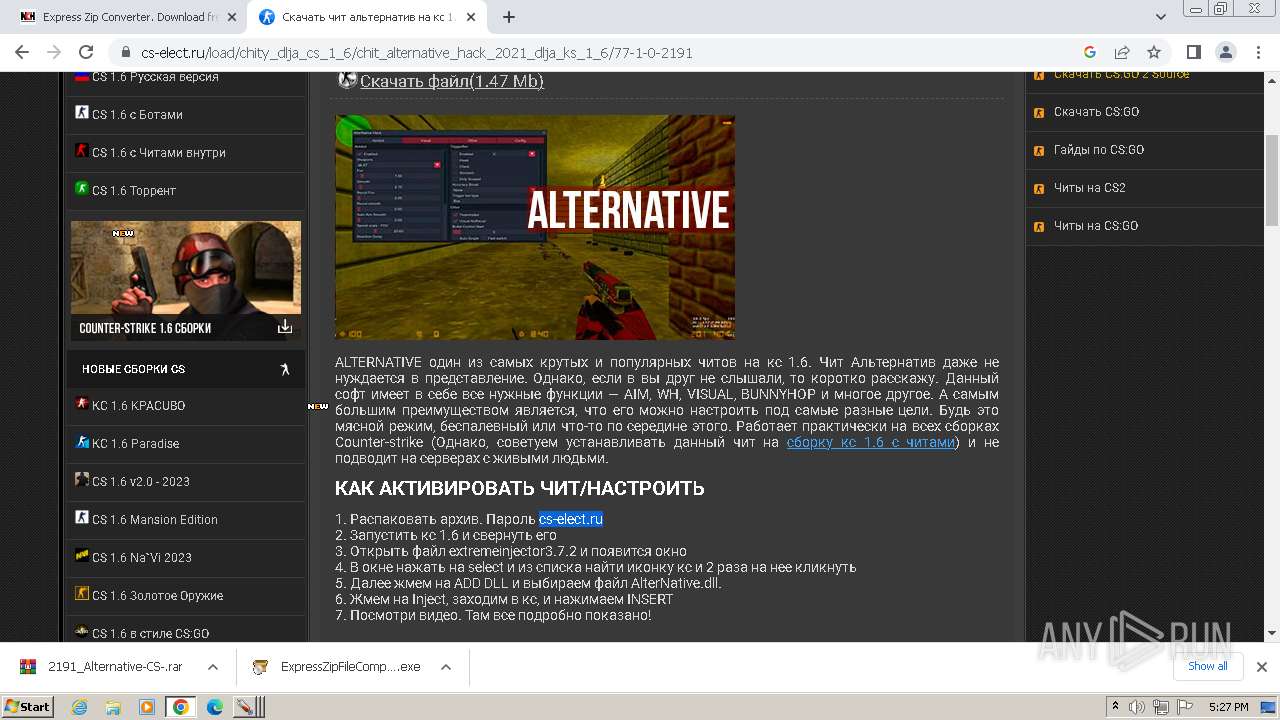Click the network tray icon
The image size is (1280, 720).
tap(1160, 707)
